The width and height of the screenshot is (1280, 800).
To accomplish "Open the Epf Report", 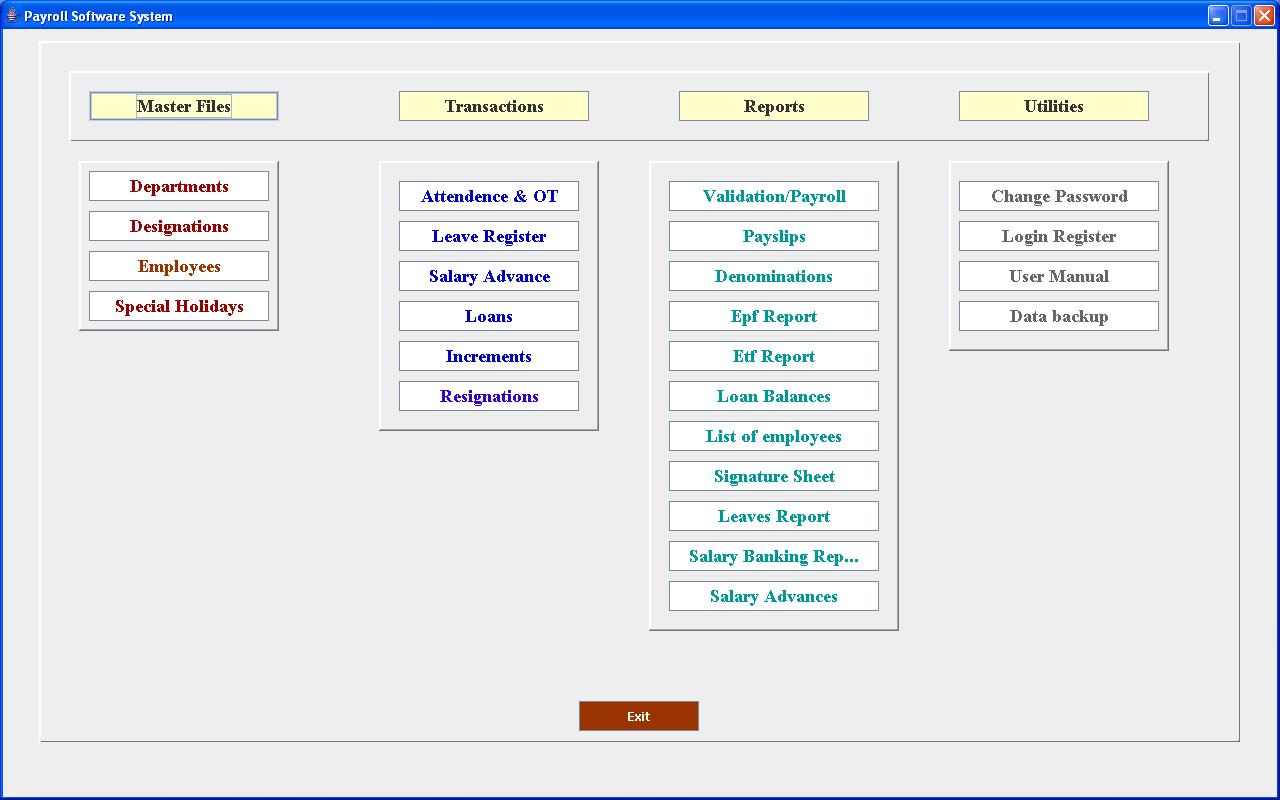I will tap(773, 316).
